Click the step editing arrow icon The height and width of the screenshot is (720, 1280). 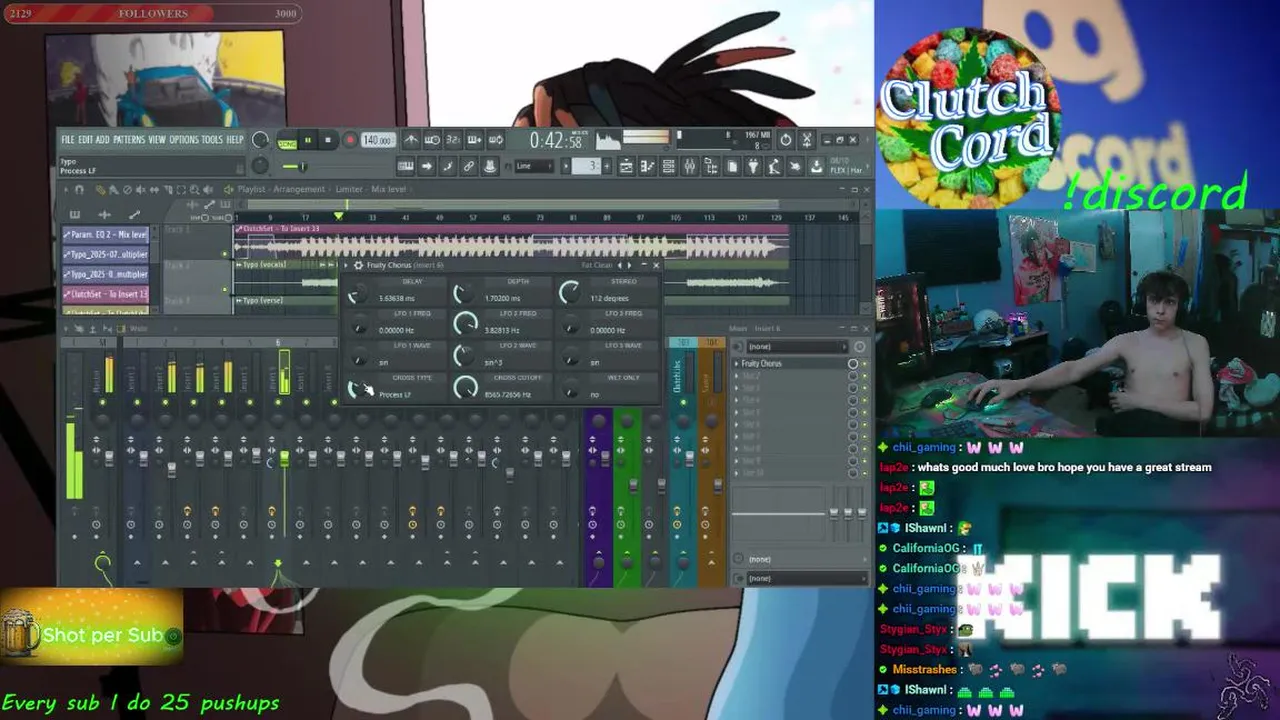427,166
